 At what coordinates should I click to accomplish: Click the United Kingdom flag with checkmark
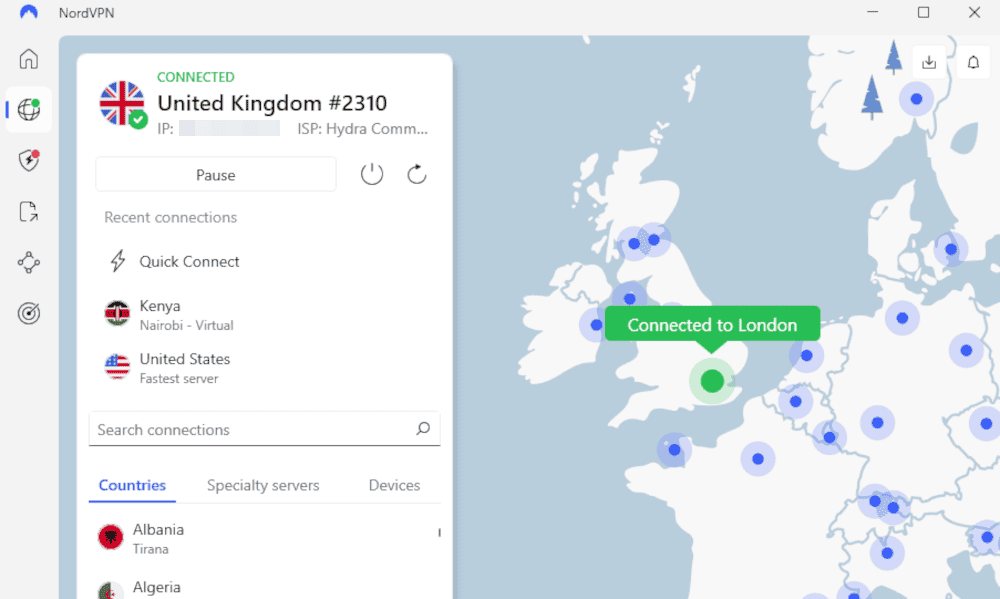pyautogui.click(x=122, y=103)
